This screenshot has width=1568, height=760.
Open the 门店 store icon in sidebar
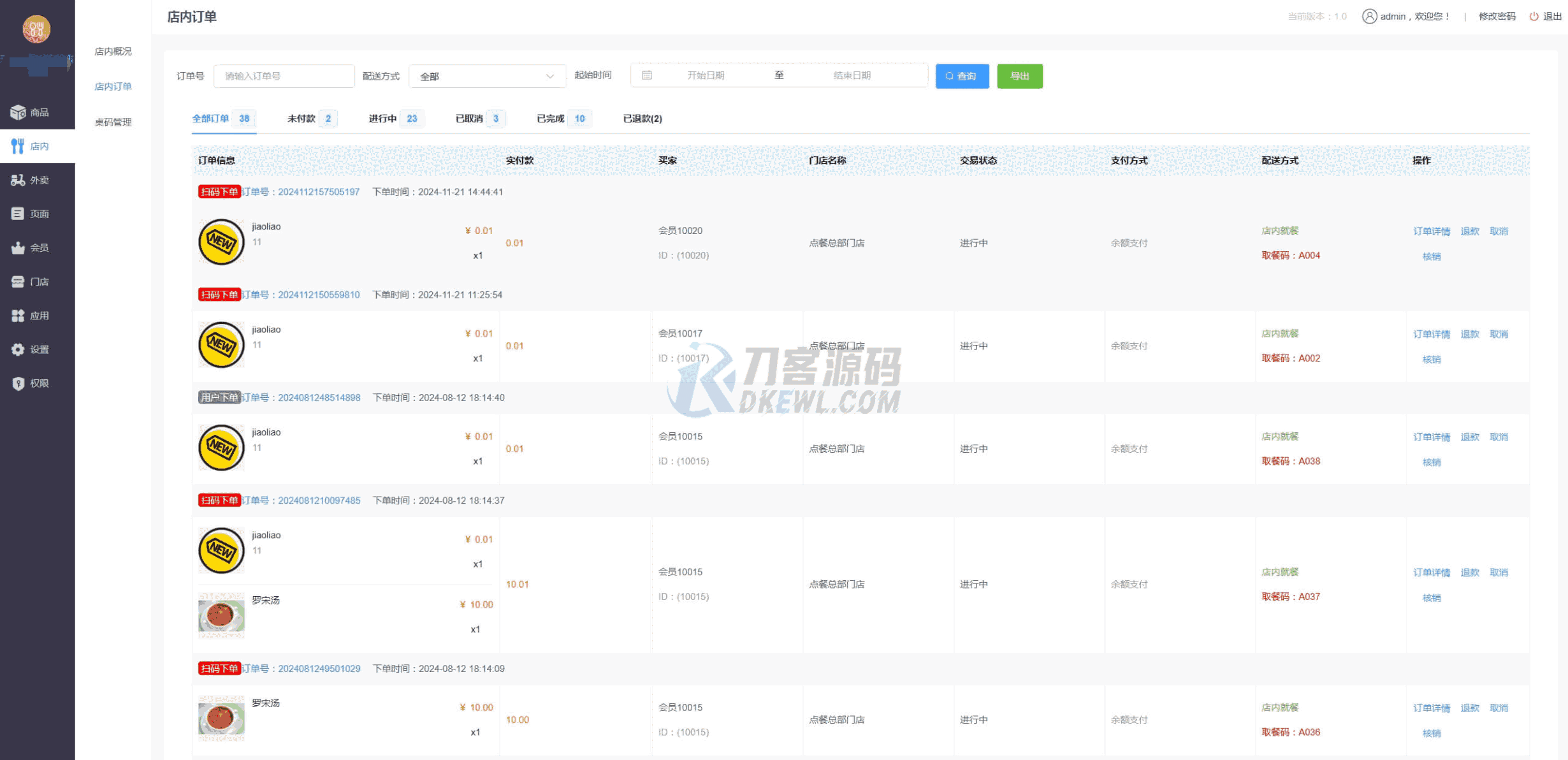[18, 282]
